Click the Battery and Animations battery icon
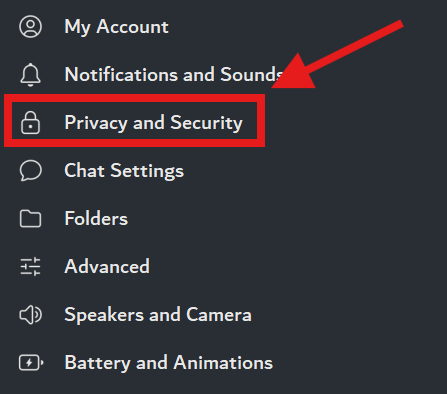Image resolution: width=447 pixels, height=394 pixels. coord(31,363)
